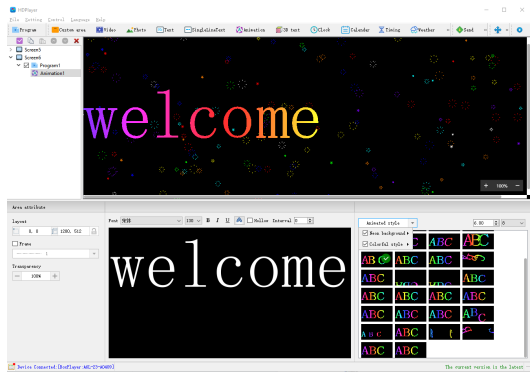Click the layout lock icon
The image size is (530, 373).
click(94, 231)
